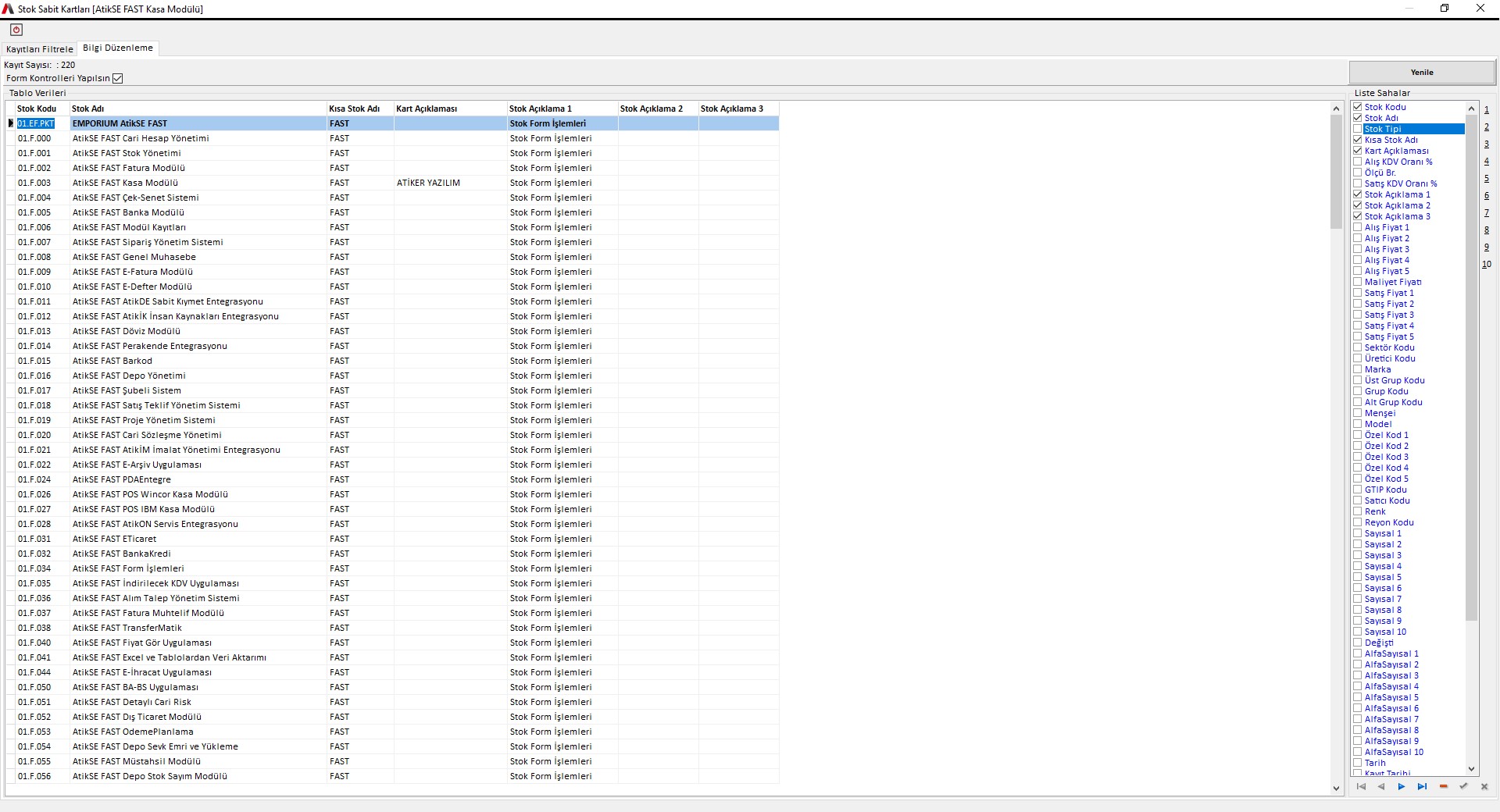Select AlfaSayısal 10 list item
Image resolution: width=1500 pixels, height=812 pixels.
point(1394,752)
